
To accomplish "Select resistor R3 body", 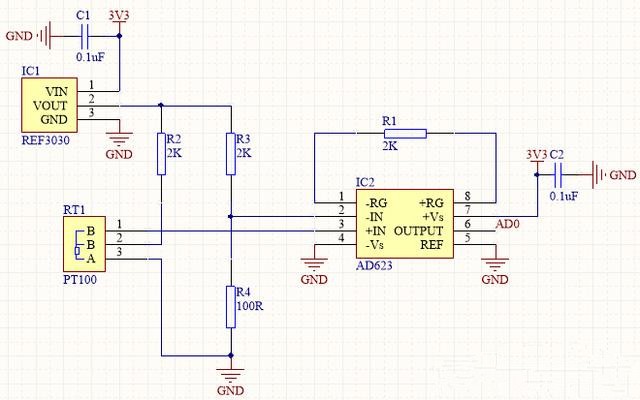I will click(x=231, y=154).
